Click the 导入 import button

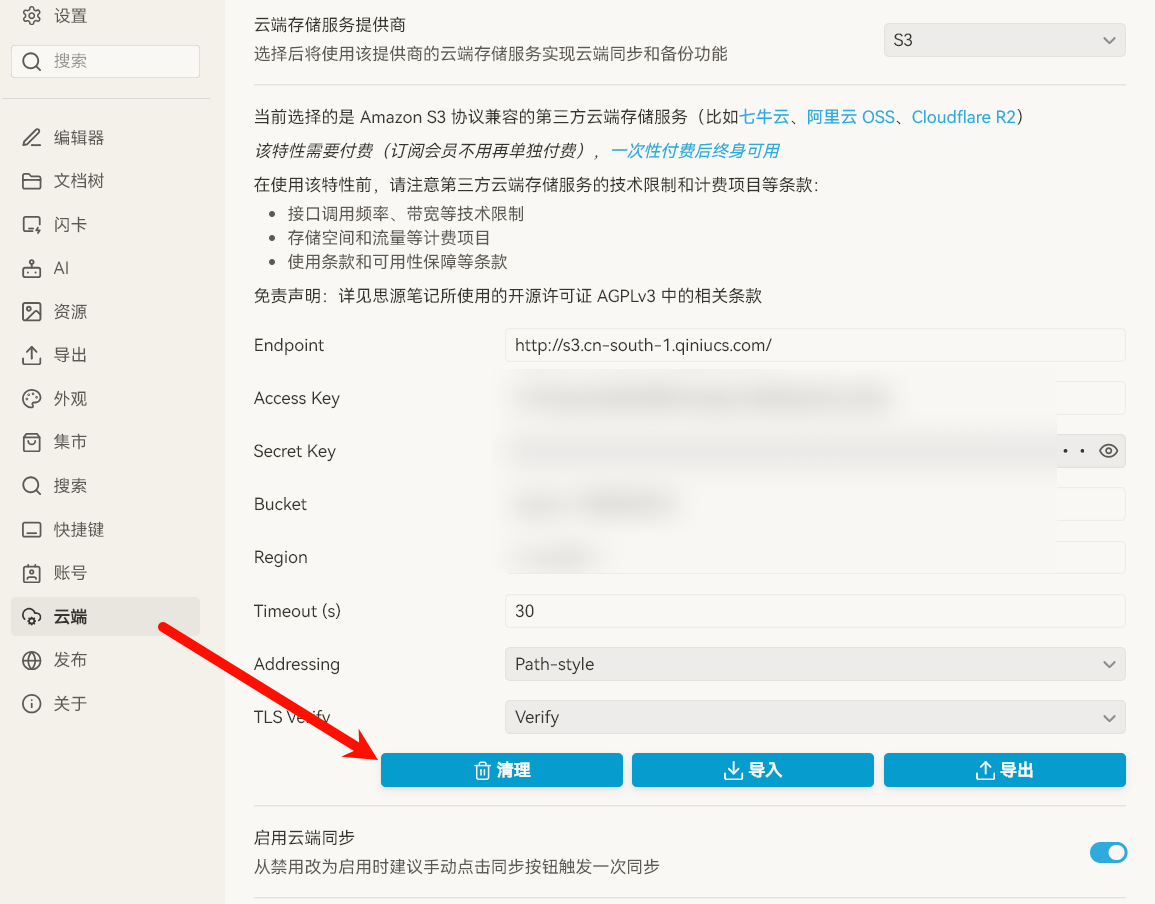pyautogui.click(x=753, y=770)
